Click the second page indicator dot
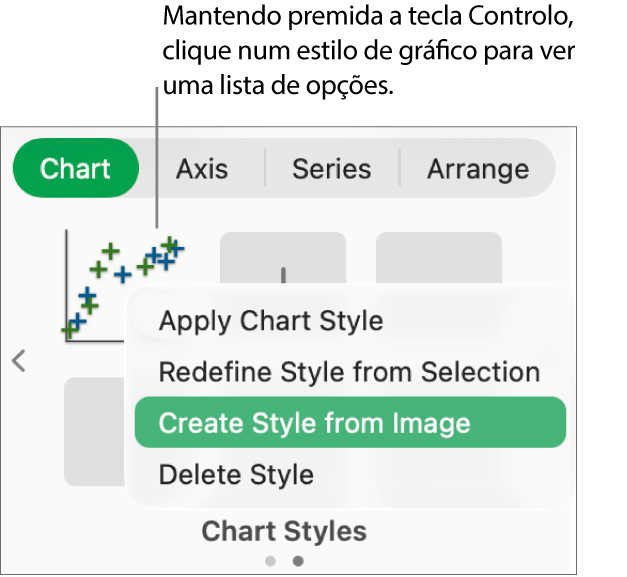Image resolution: width=627 pixels, height=577 pixels. click(297, 561)
